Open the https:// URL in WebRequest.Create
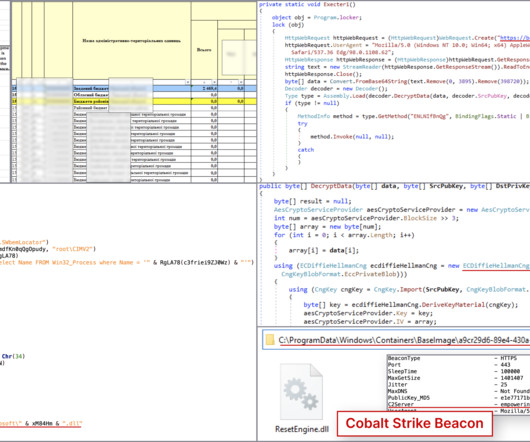 tap(514, 38)
